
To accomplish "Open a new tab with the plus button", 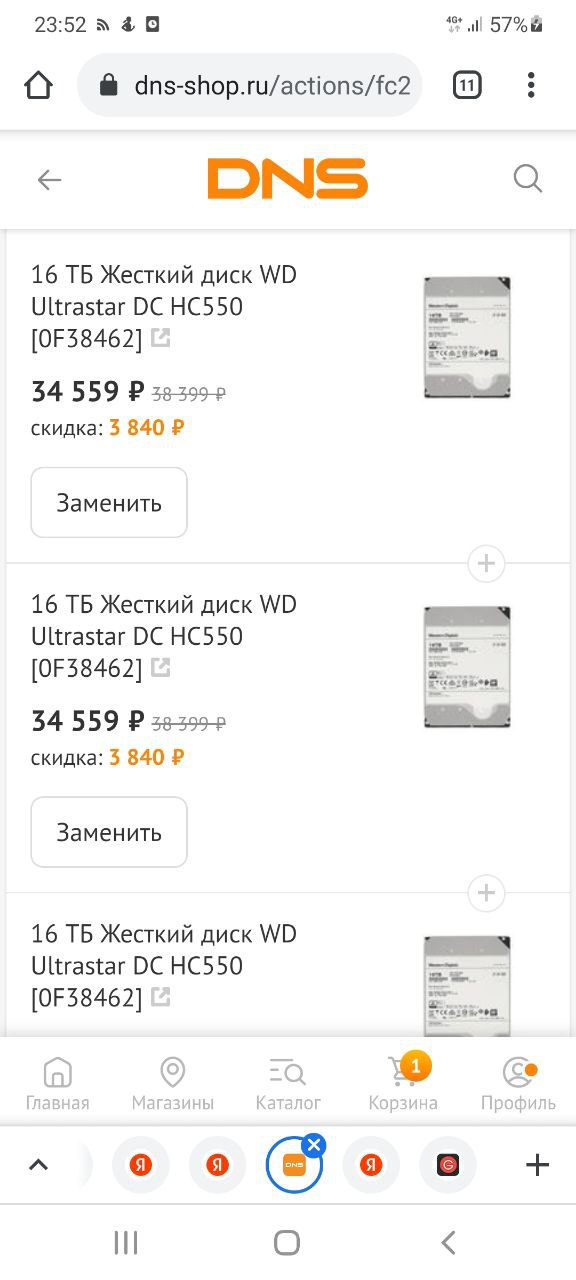I will (537, 1165).
